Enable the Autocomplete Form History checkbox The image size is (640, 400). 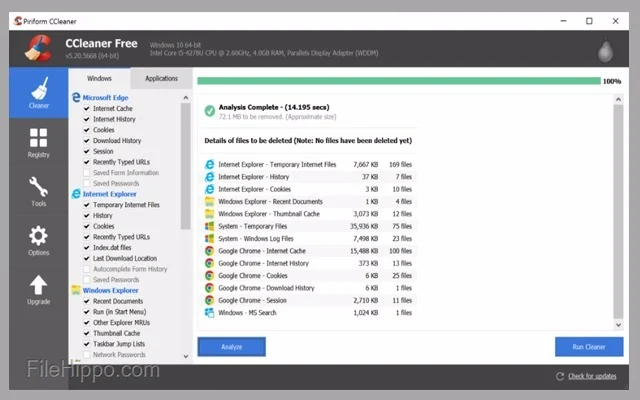click(x=87, y=269)
